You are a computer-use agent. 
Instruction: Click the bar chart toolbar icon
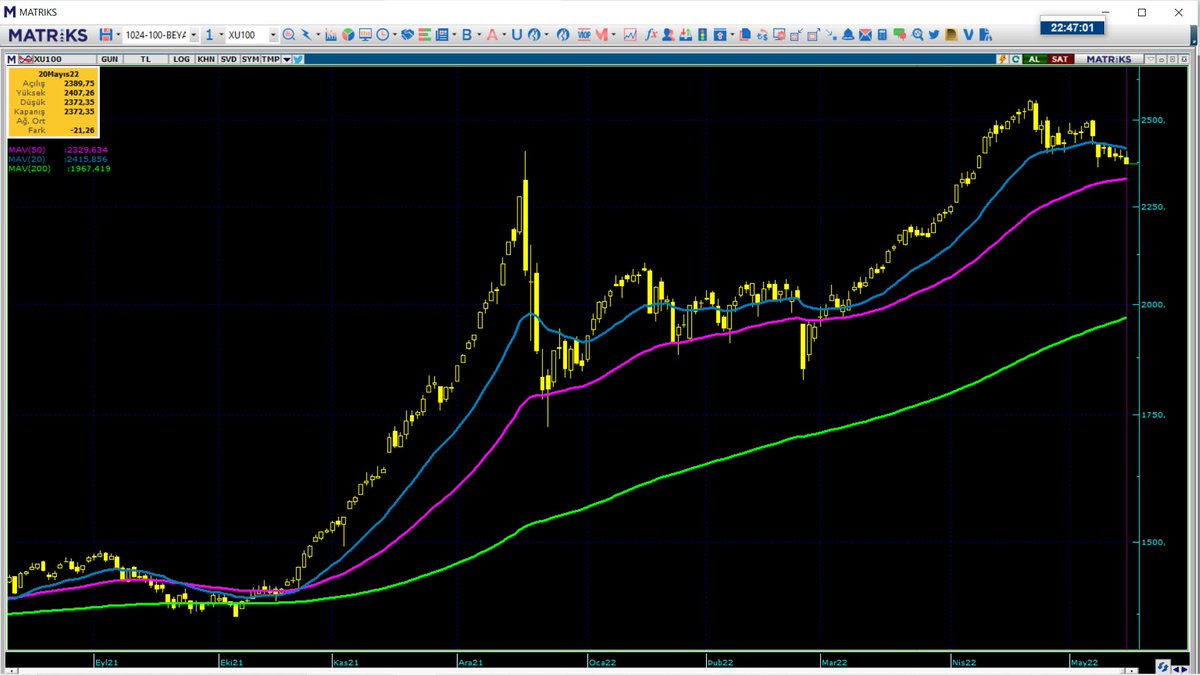point(330,35)
